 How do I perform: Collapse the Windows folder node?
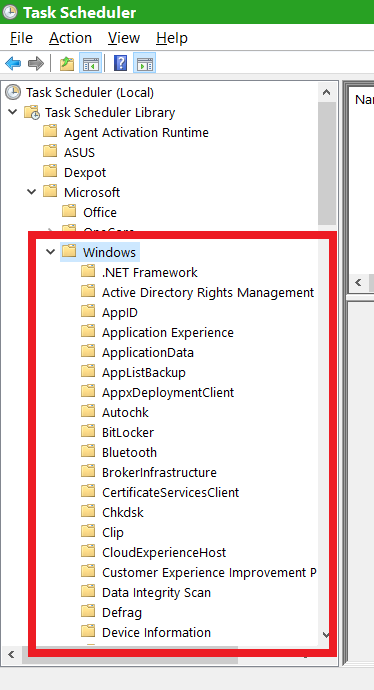(51, 252)
